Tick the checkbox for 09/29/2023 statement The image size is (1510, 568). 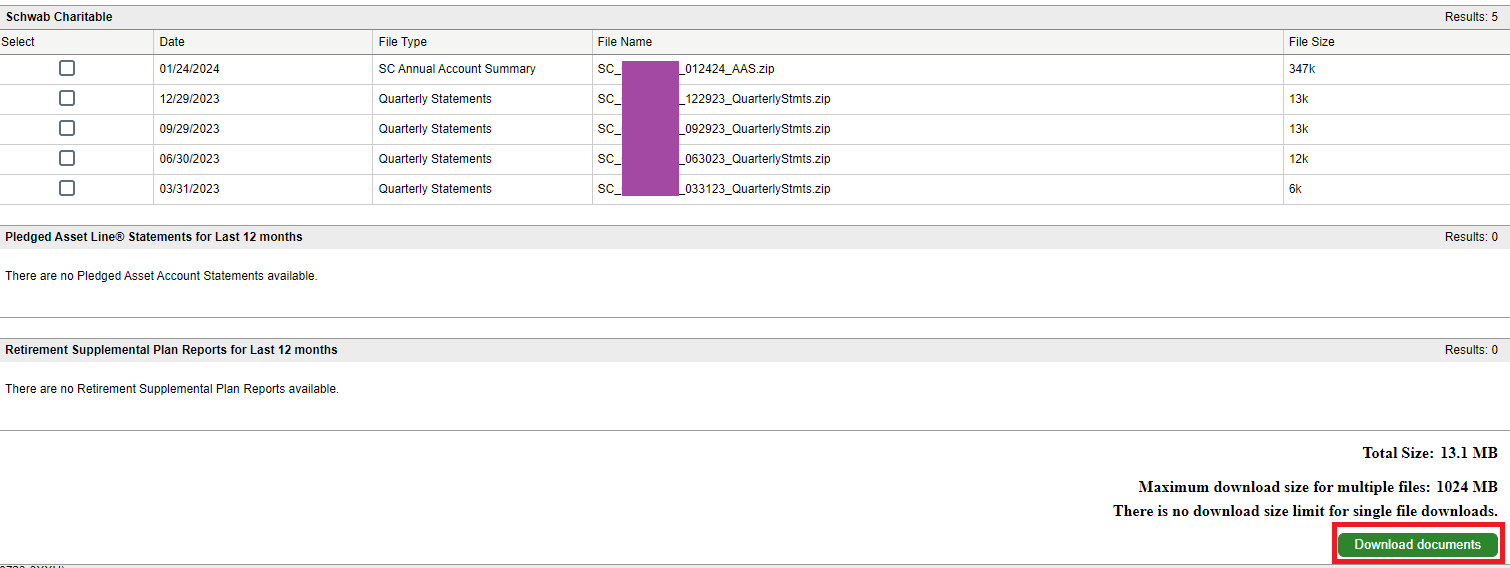point(67,128)
